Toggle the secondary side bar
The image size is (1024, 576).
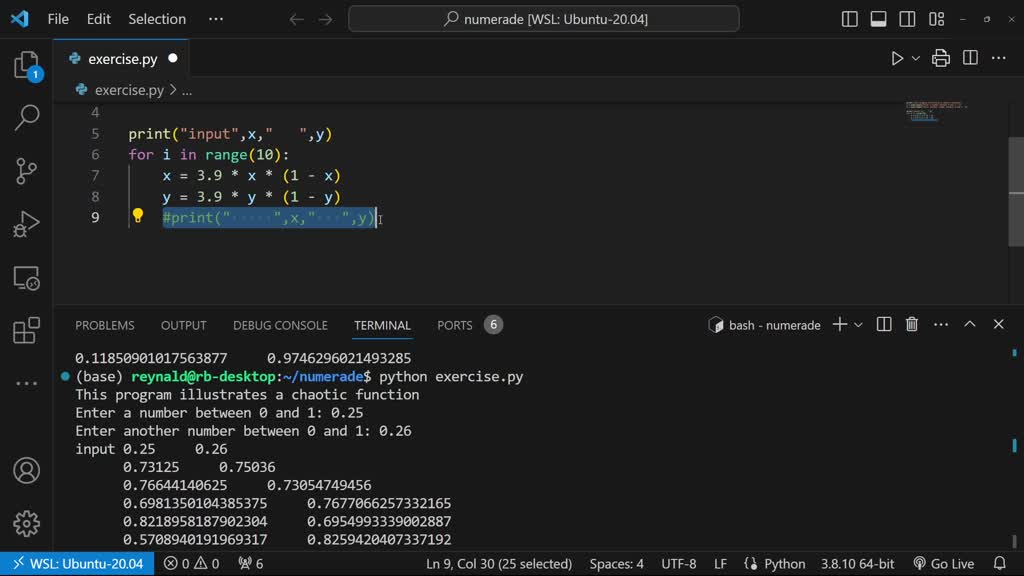(907, 18)
